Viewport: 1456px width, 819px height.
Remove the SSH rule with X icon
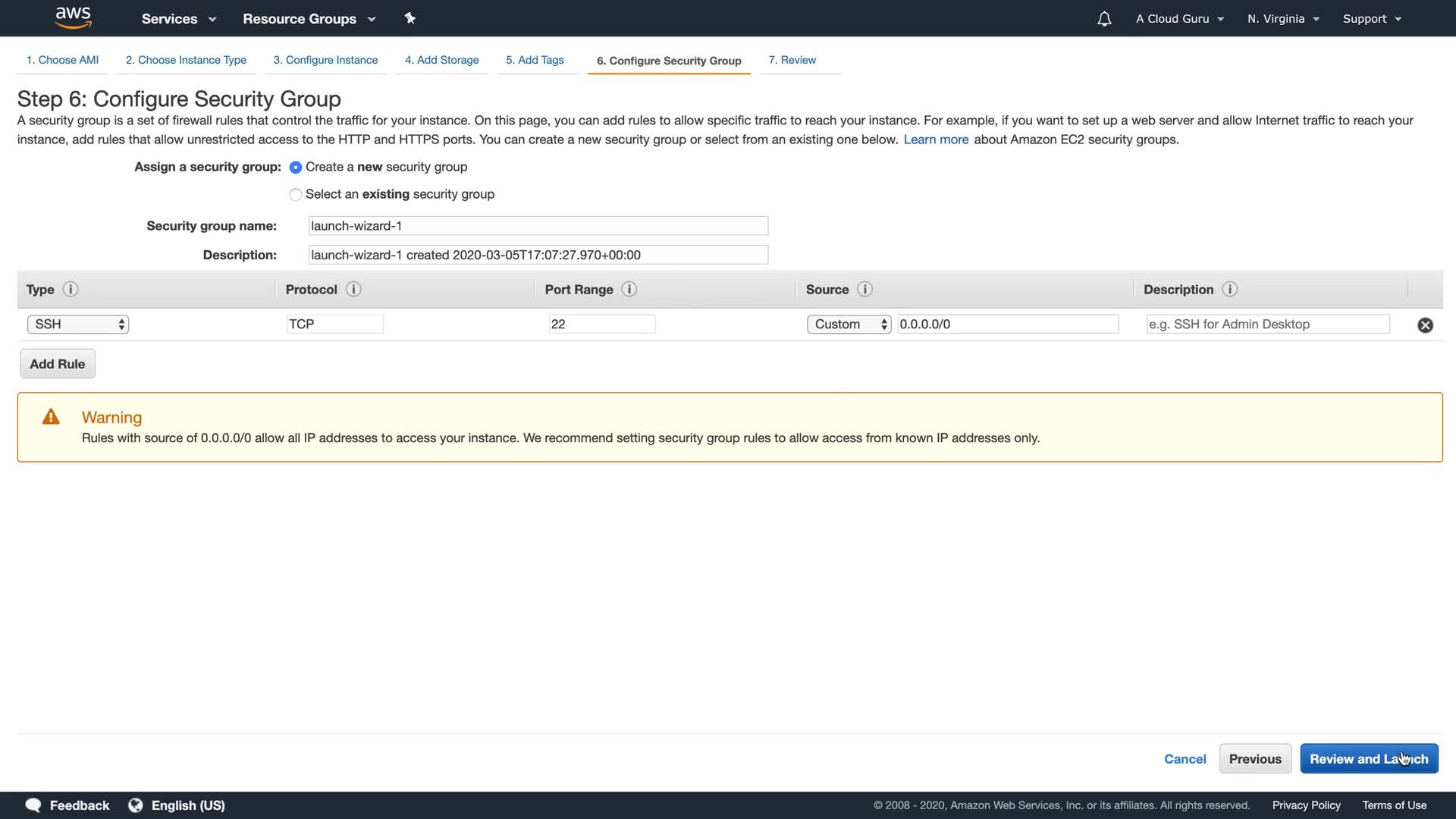pos(1425,325)
